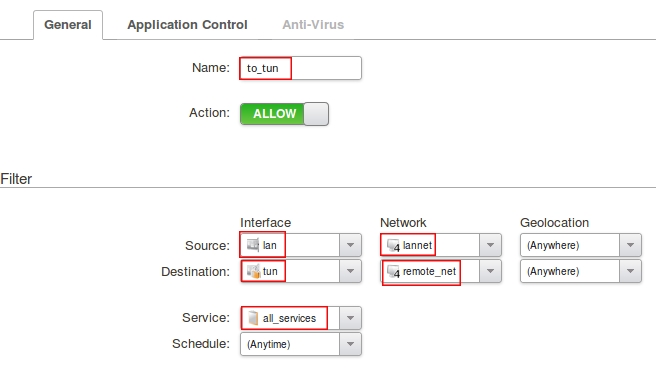Select the General tab
The width and height of the screenshot is (656, 382).
pos(68,25)
